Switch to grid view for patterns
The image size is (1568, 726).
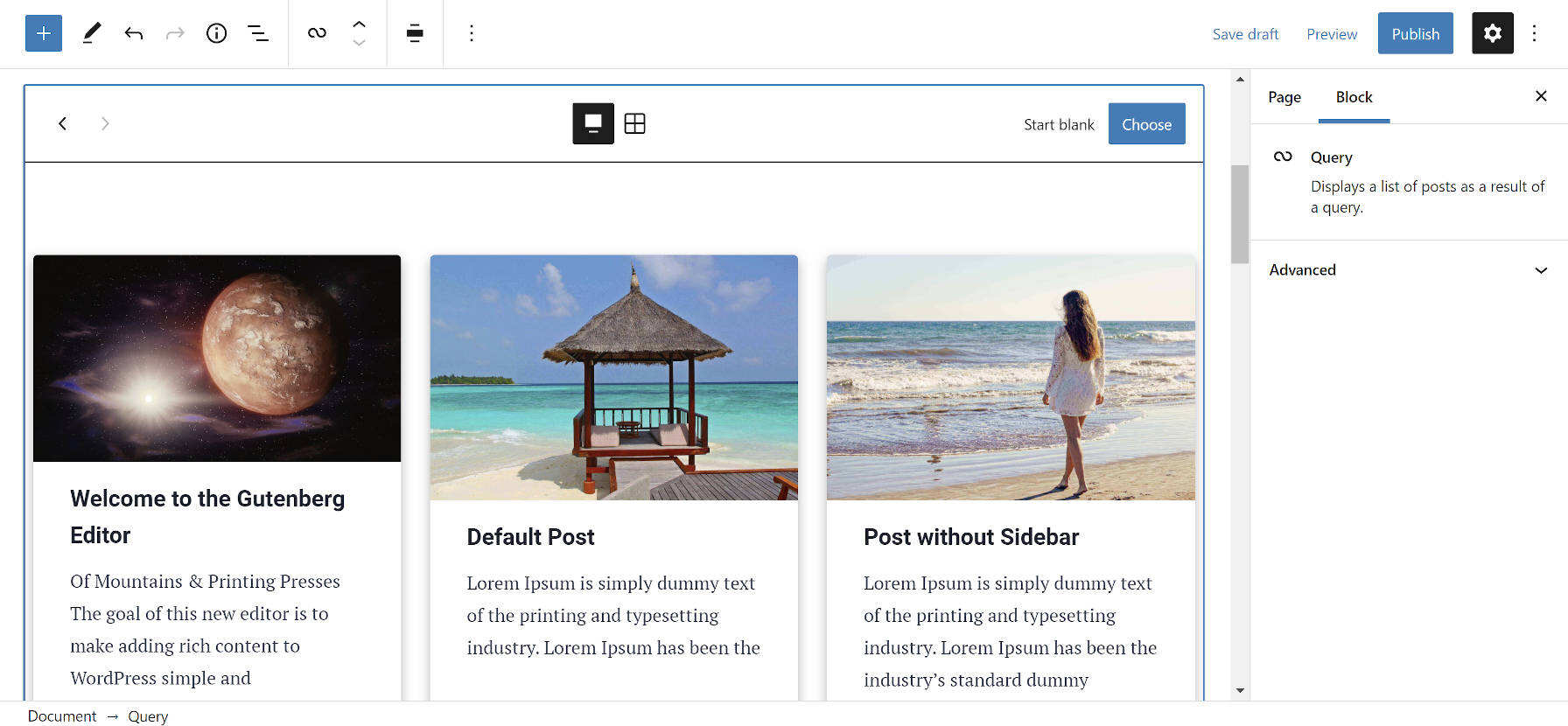coord(635,123)
